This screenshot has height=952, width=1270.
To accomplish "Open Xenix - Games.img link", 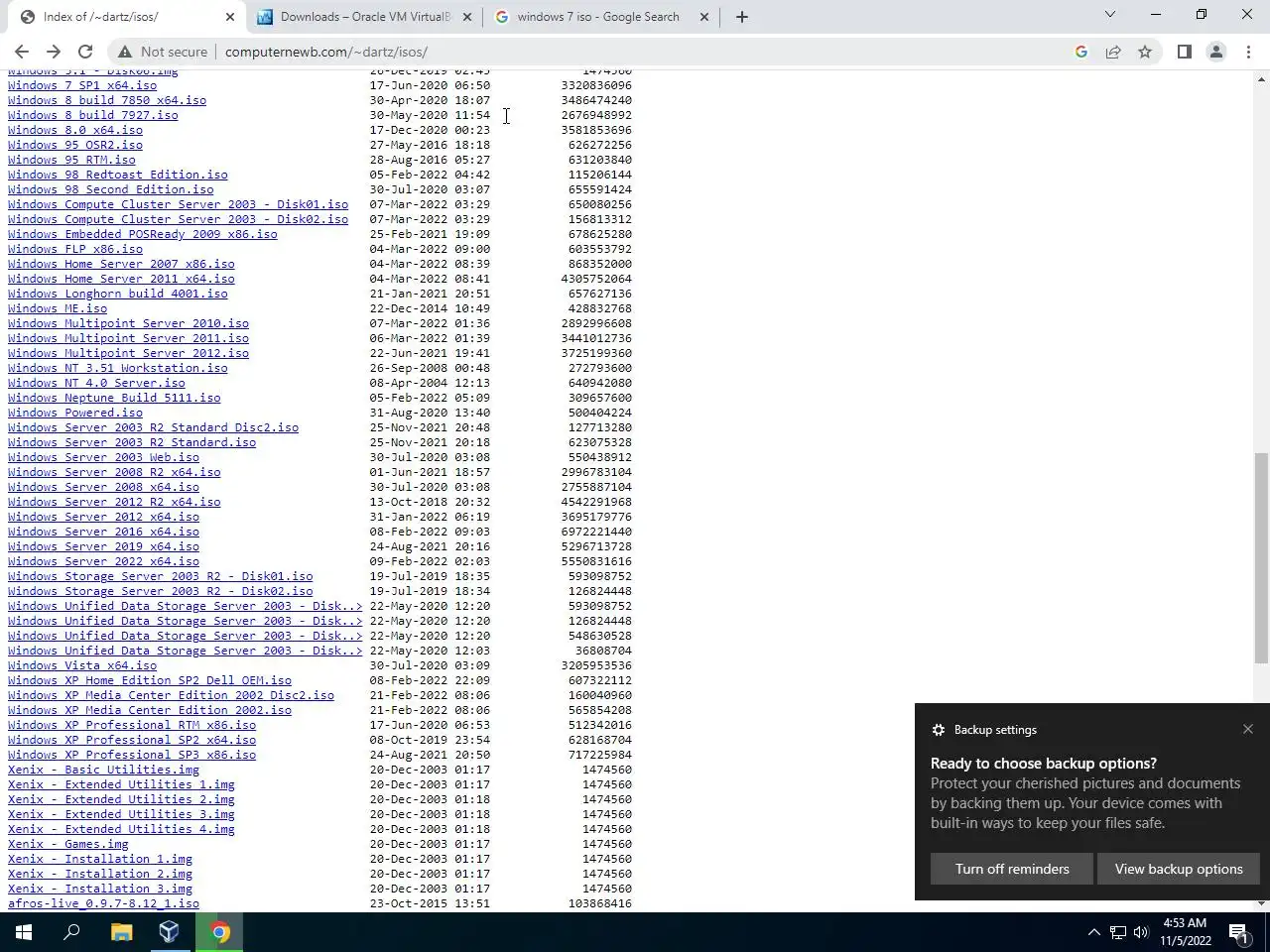I will pos(68,844).
